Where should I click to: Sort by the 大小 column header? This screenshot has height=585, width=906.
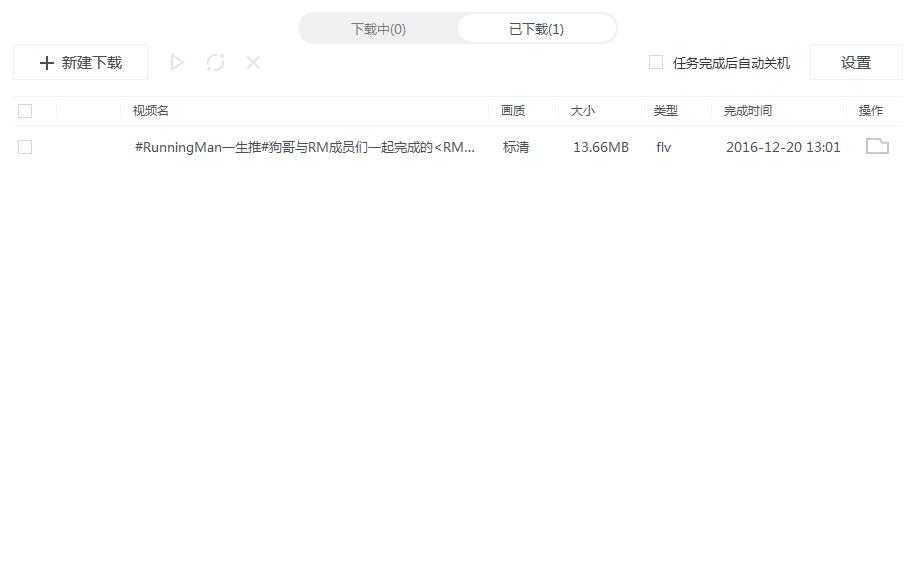pos(582,111)
